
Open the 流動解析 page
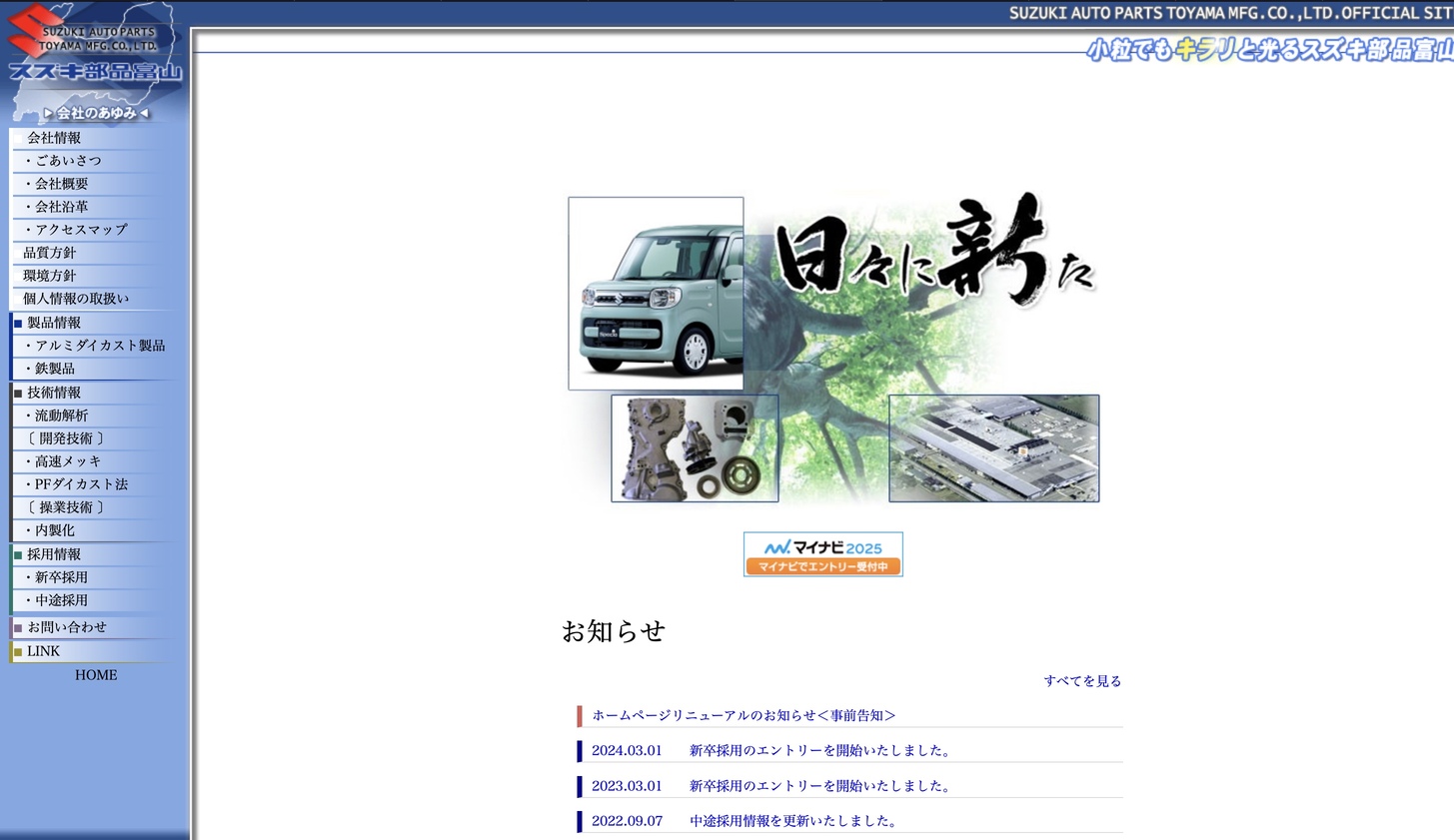(61, 416)
